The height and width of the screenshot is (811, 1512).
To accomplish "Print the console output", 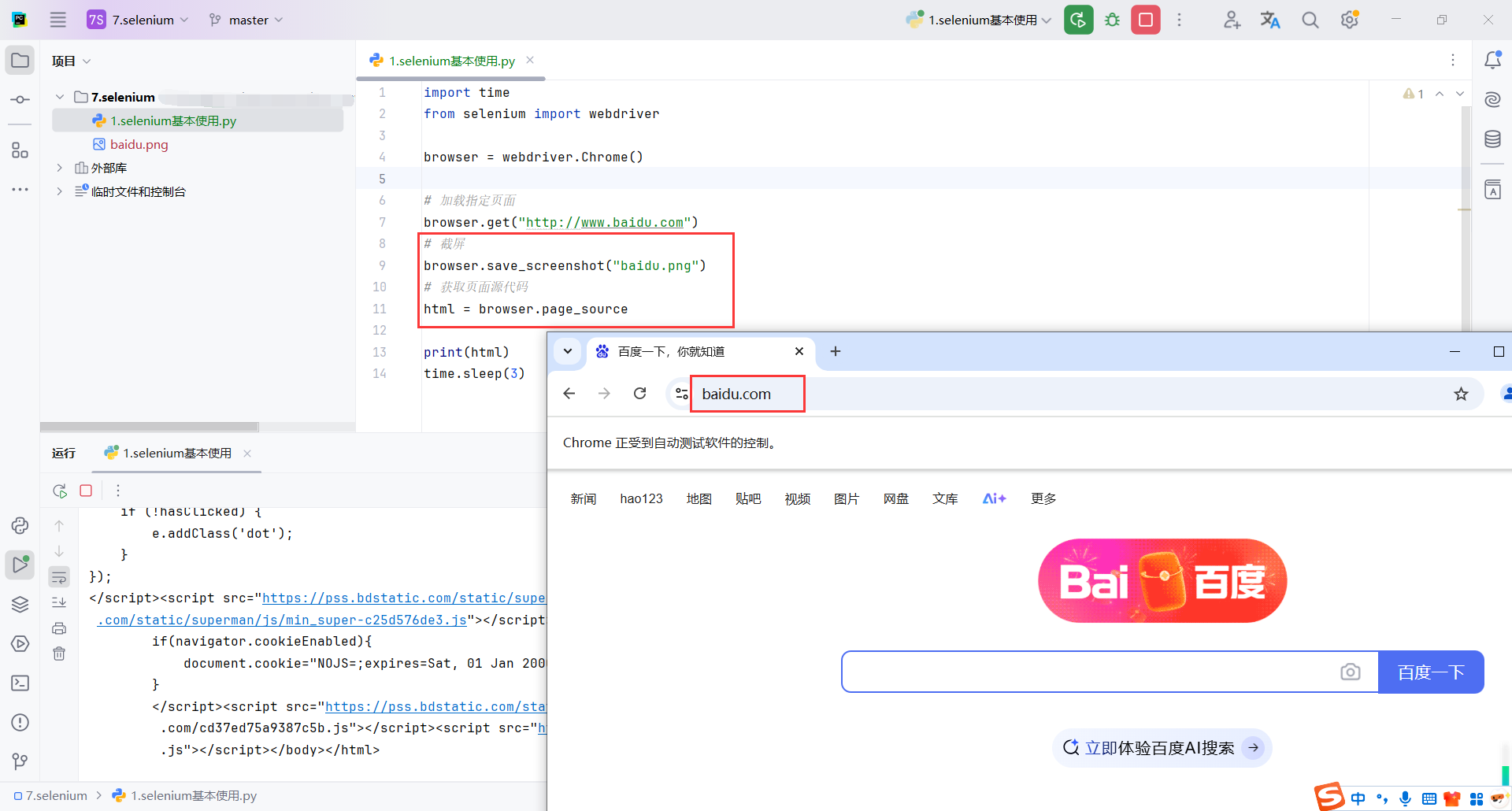I will pyautogui.click(x=59, y=628).
